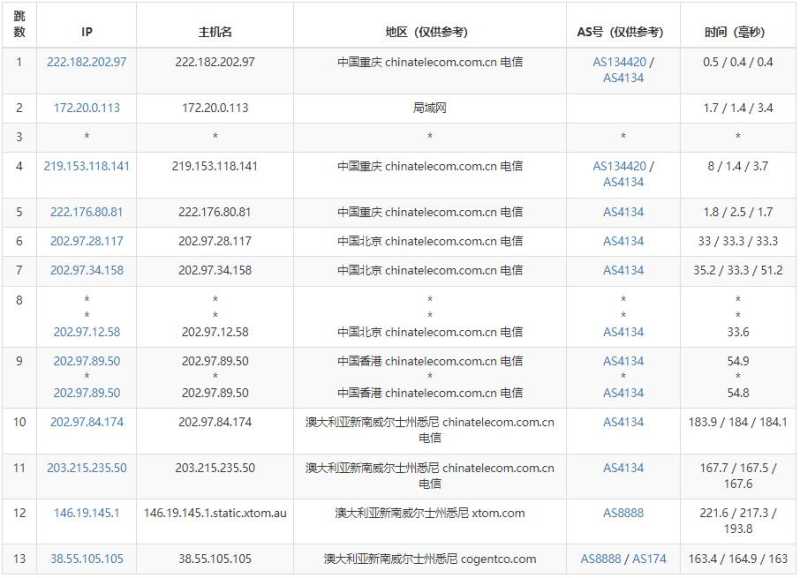This screenshot has height=578, width=800.
Task: Select hostname cell 222.176.80.81
Action: click(215, 212)
